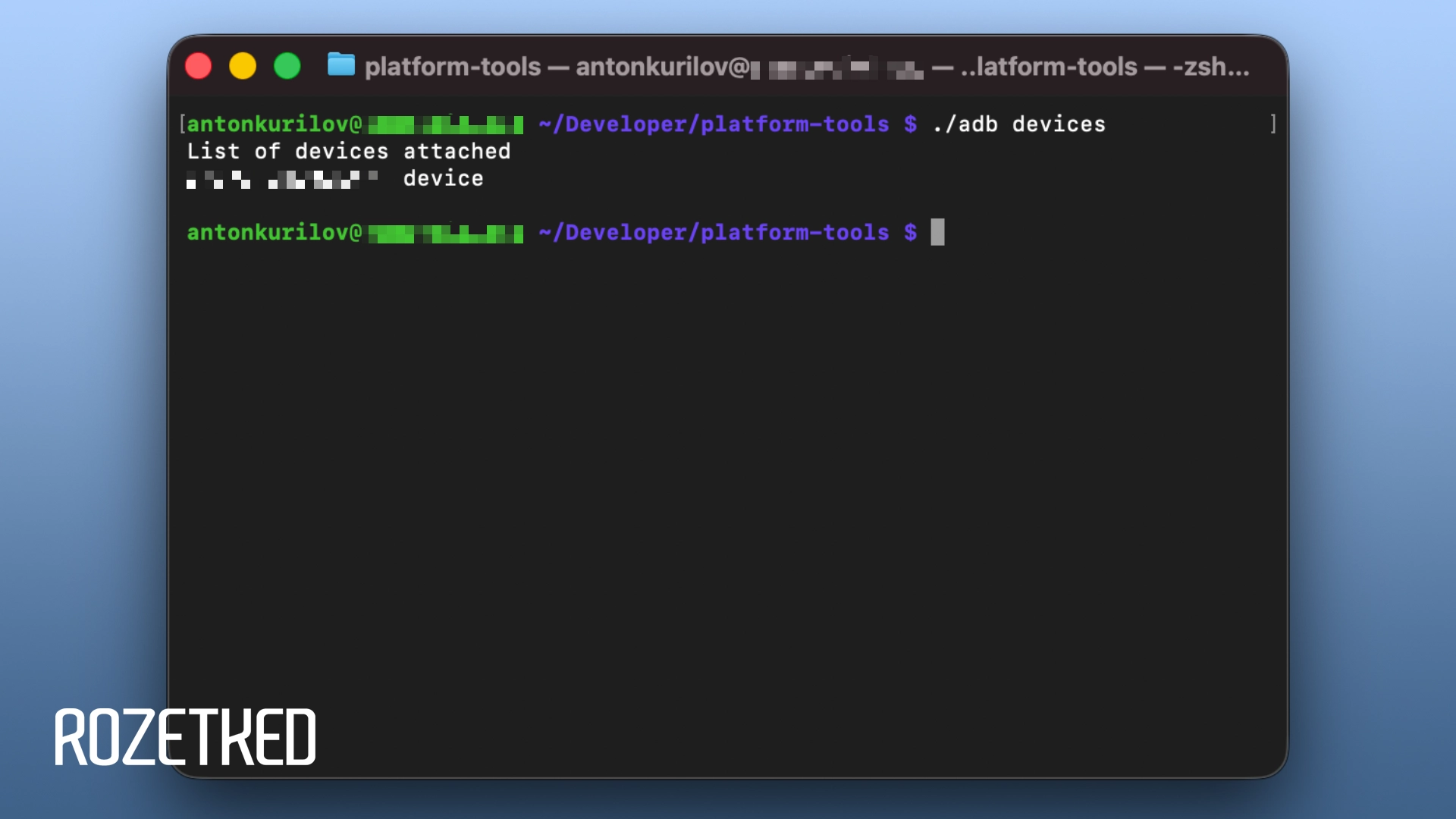Click the platform-tools window title text
The width and height of the screenshot is (1456, 819).
[x=453, y=67]
